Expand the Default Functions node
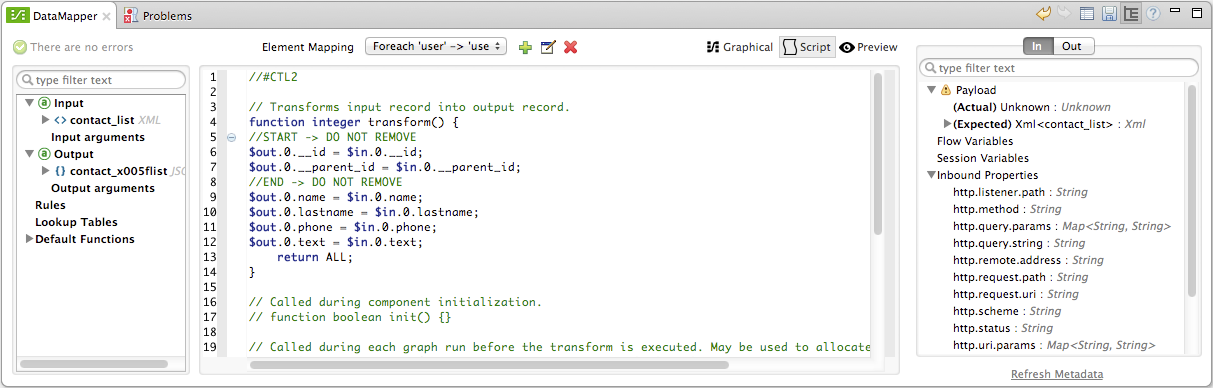Image resolution: width=1213 pixels, height=388 pixels. pos(29,239)
